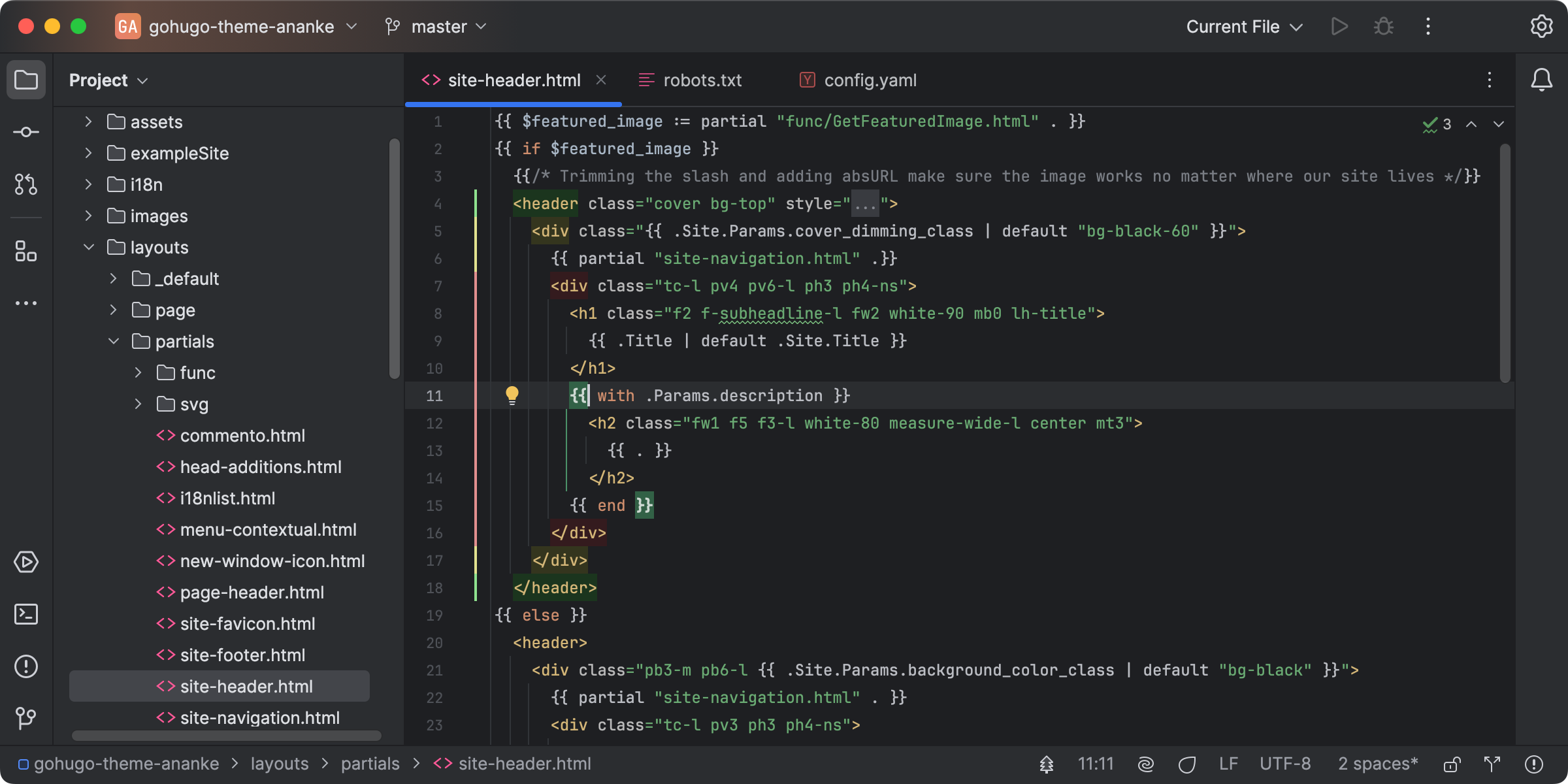This screenshot has height=784, width=1568.
Task: Click the intention lightbulb on line 11
Action: pyautogui.click(x=512, y=395)
